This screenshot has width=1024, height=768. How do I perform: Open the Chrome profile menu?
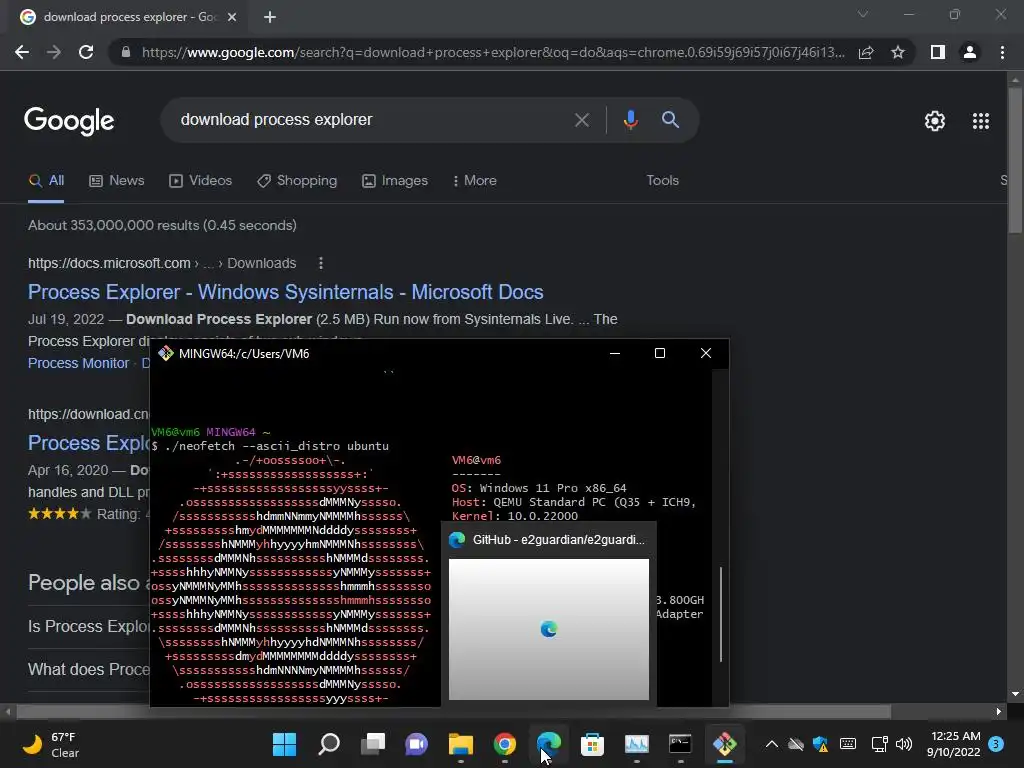pos(970,52)
